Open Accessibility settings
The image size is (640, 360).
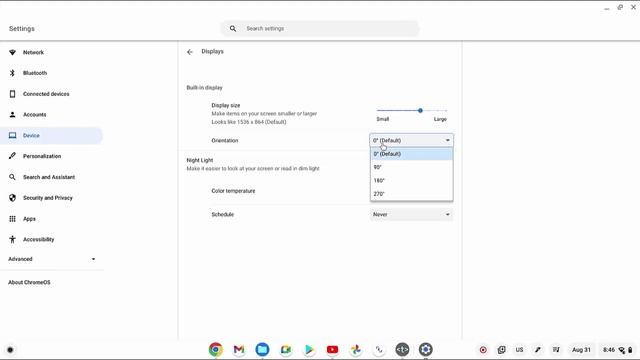tap(51, 240)
